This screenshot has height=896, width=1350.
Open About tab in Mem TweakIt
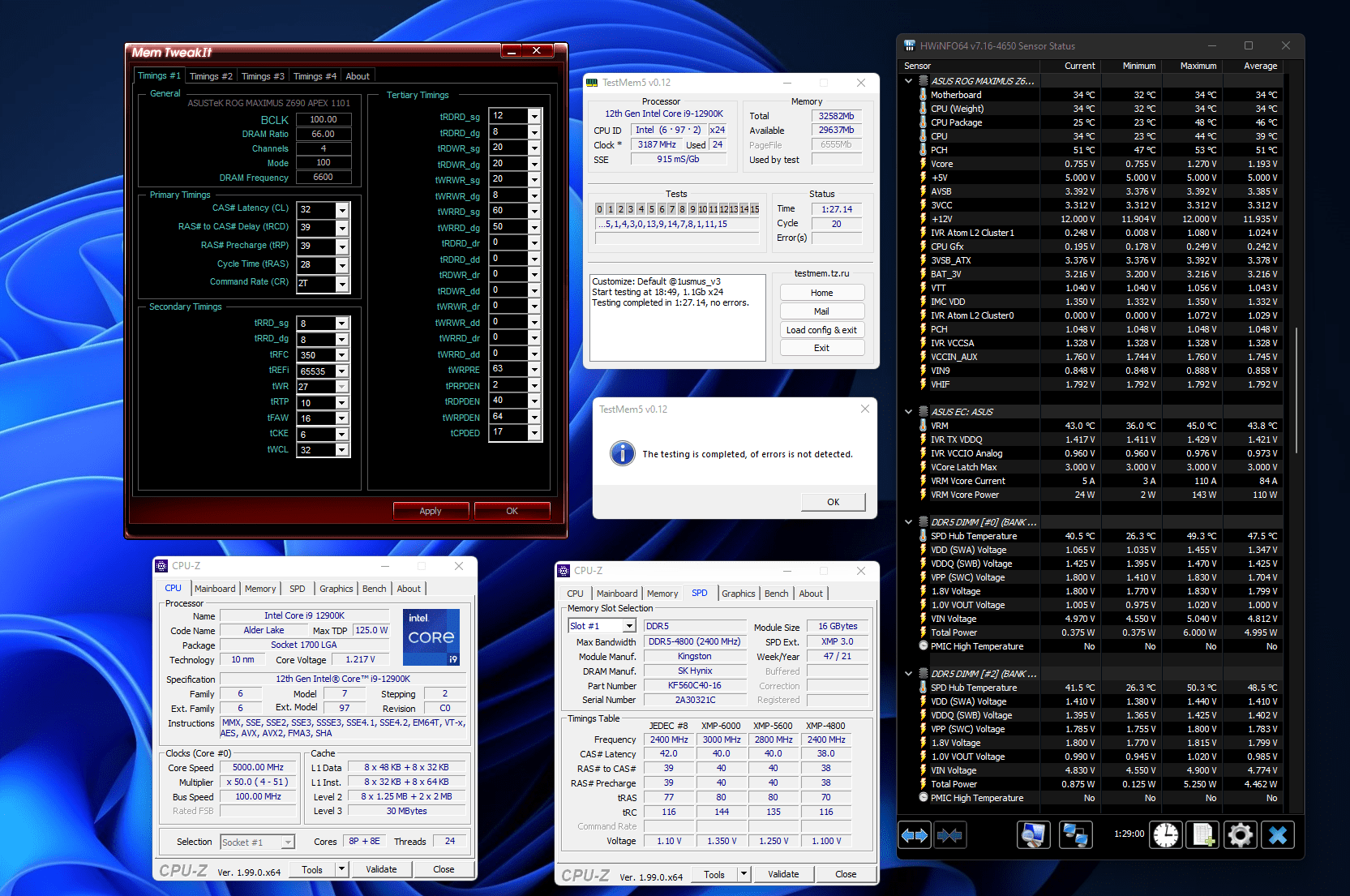pyautogui.click(x=358, y=76)
